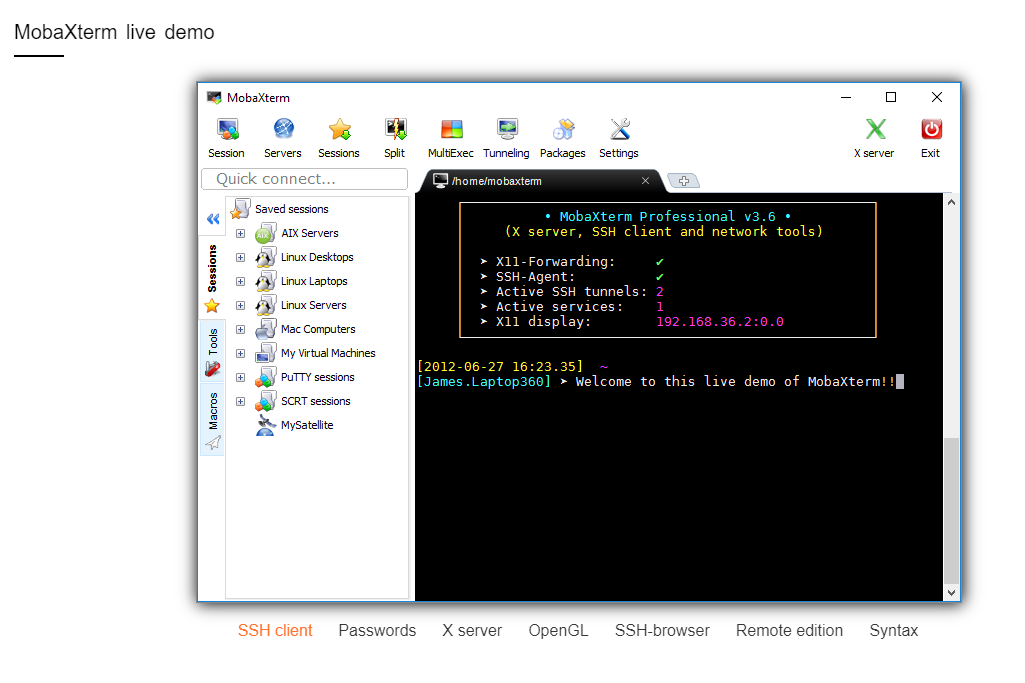Select the Split terminal icon
Screen dimensions: 1025x683
pyautogui.click(x=395, y=129)
